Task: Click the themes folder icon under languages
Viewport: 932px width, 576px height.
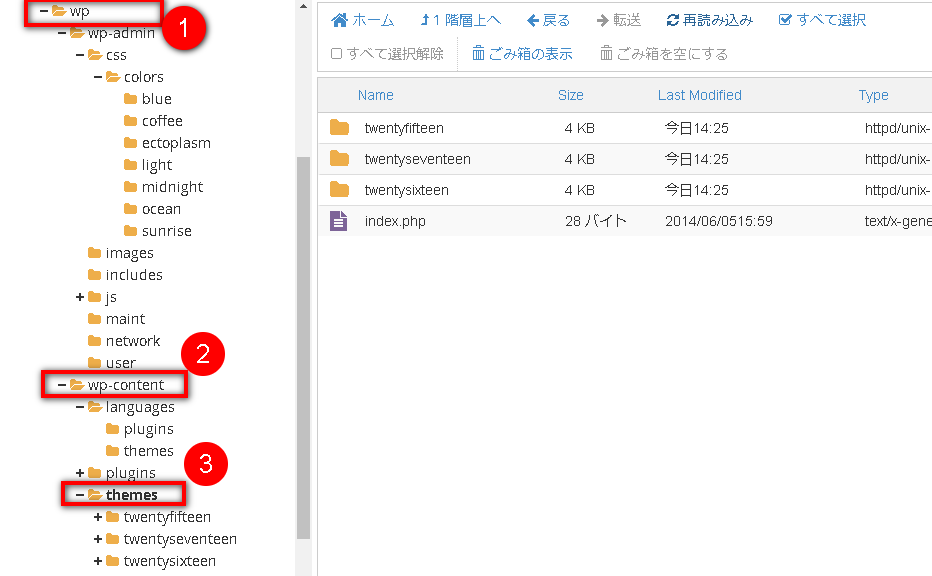Action: pos(113,451)
